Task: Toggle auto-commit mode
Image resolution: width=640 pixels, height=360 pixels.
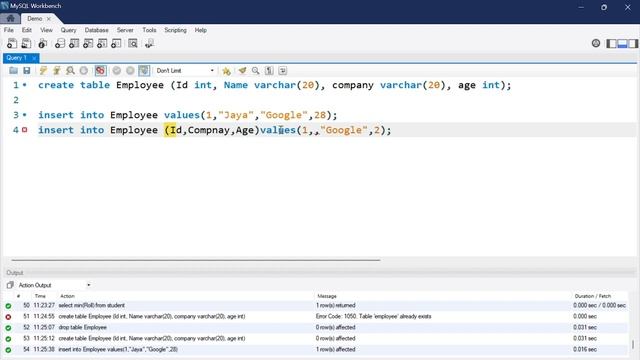Action: click(144, 71)
